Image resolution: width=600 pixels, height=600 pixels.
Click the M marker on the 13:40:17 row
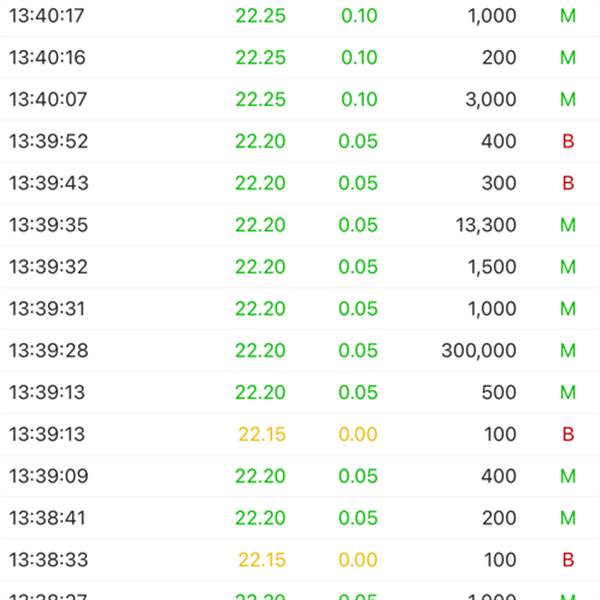[x=568, y=16]
